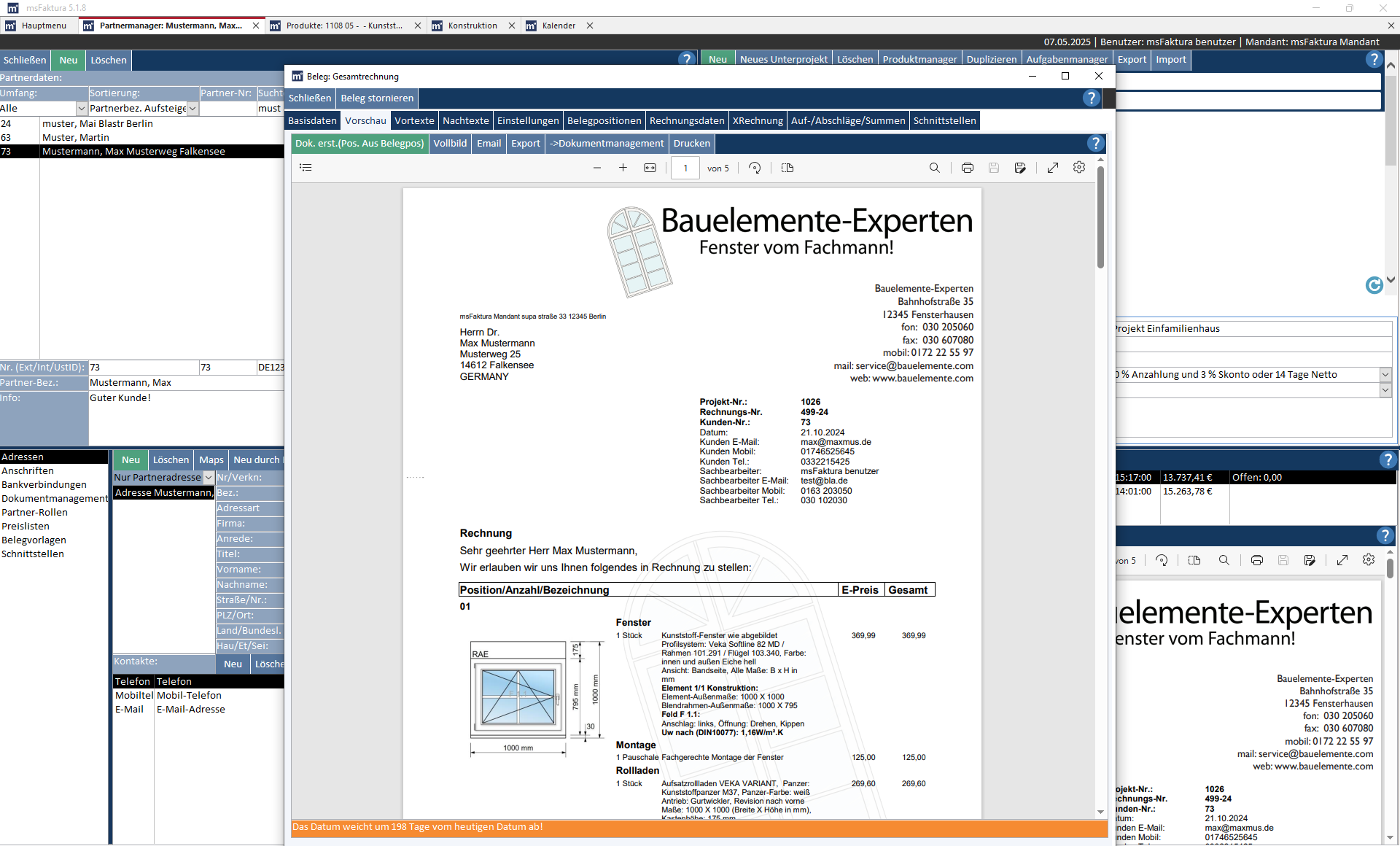Open Auf-/Abschläge/Summen tab

tap(848, 120)
